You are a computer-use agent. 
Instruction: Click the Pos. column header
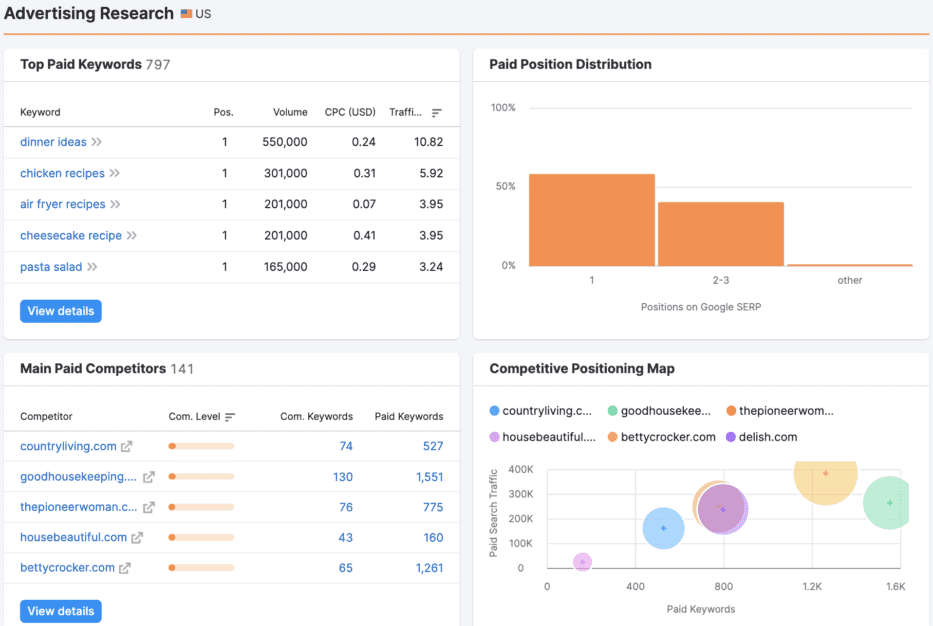pos(224,112)
